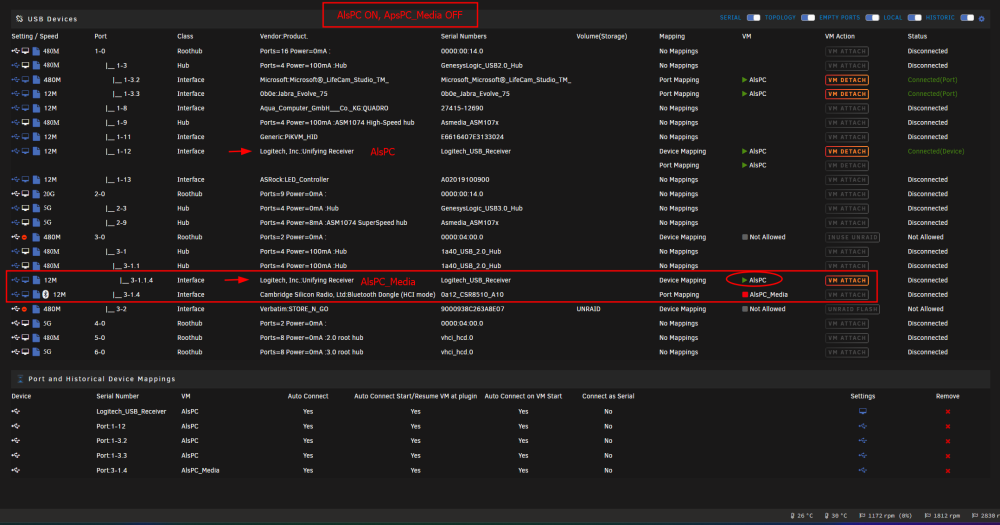Toggle the LOCAL switch

point(914,18)
